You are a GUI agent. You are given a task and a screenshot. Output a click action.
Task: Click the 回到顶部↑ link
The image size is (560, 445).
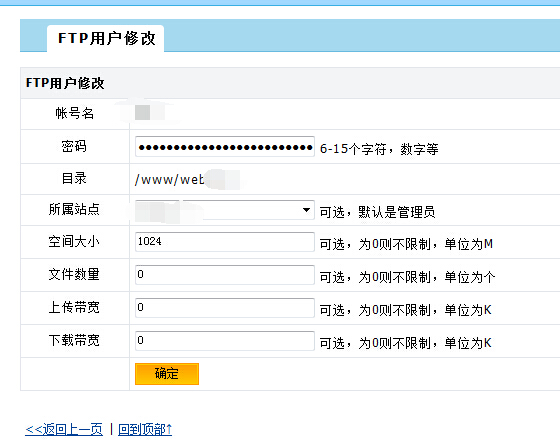point(145,429)
